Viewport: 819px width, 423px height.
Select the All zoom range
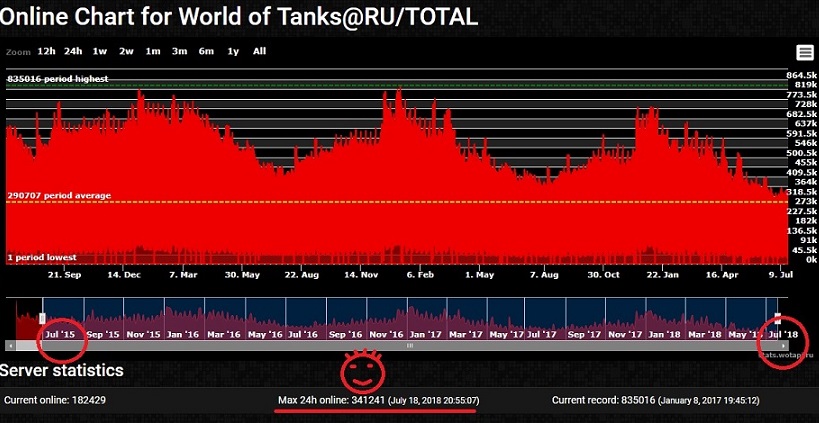pos(260,51)
